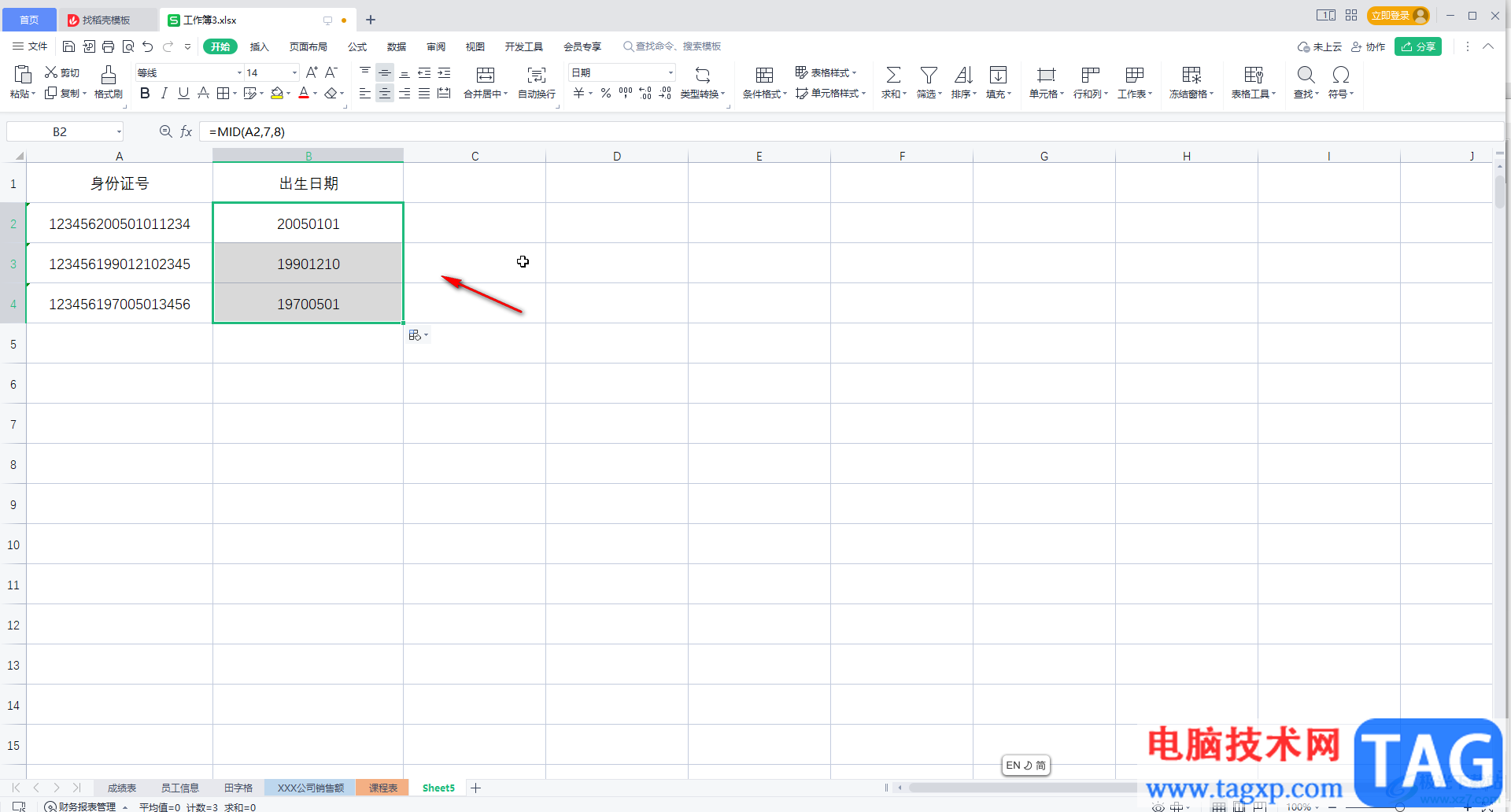The height and width of the screenshot is (812, 1511).
Task: Click the Freeze Panes icon
Action: point(1191,75)
